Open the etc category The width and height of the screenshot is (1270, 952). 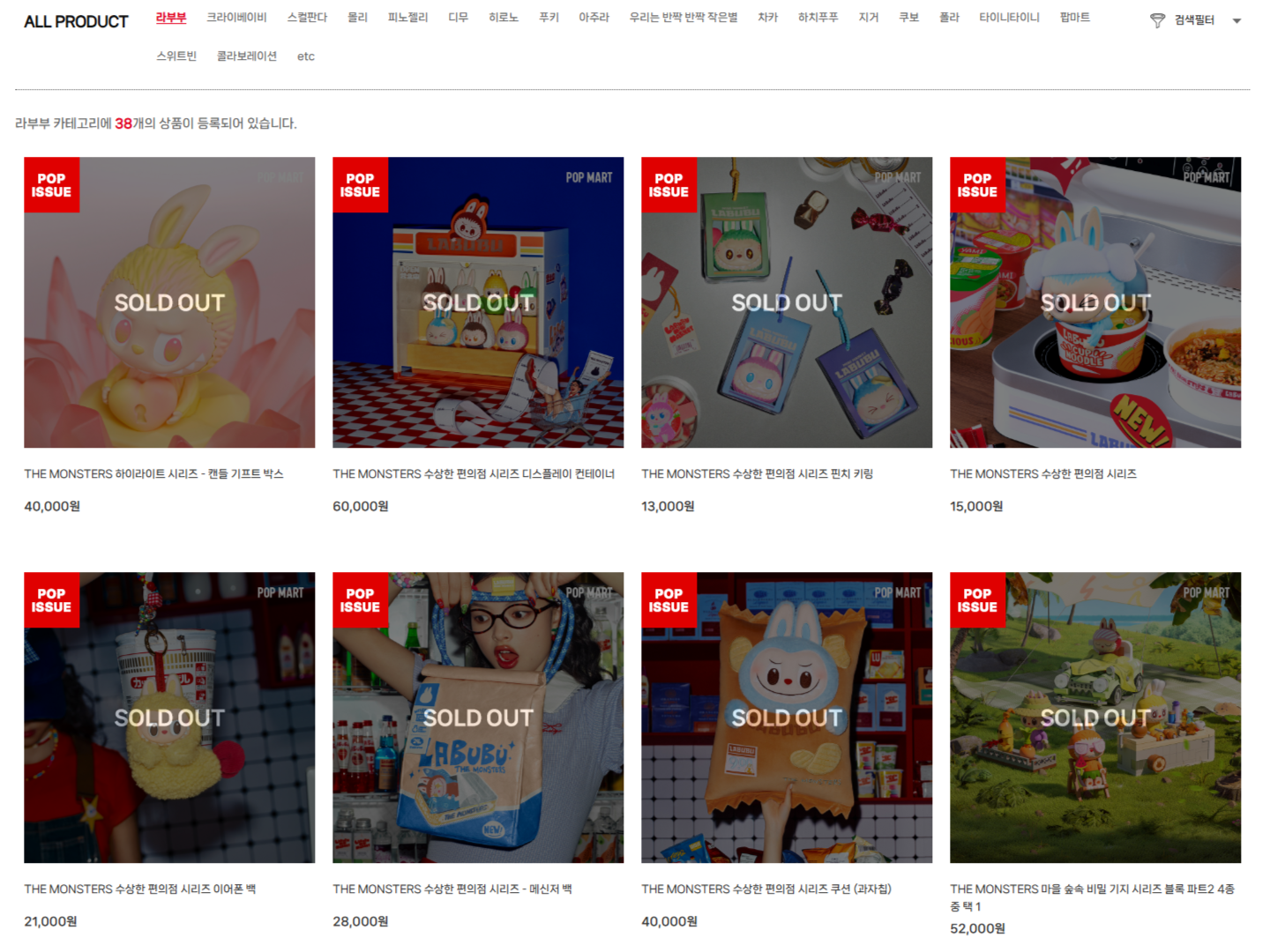click(306, 56)
